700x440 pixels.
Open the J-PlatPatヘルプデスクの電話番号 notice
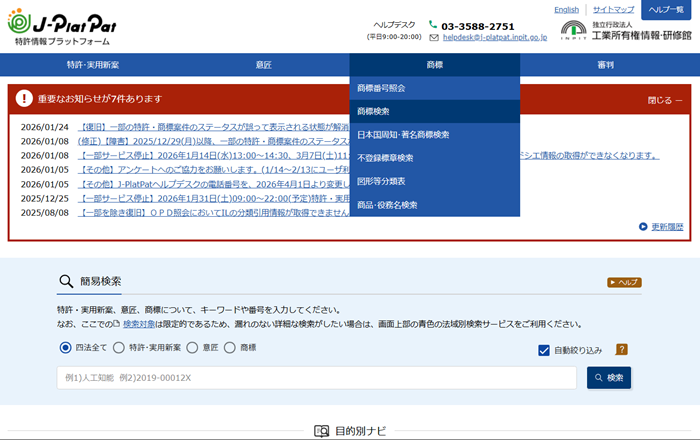point(213,184)
